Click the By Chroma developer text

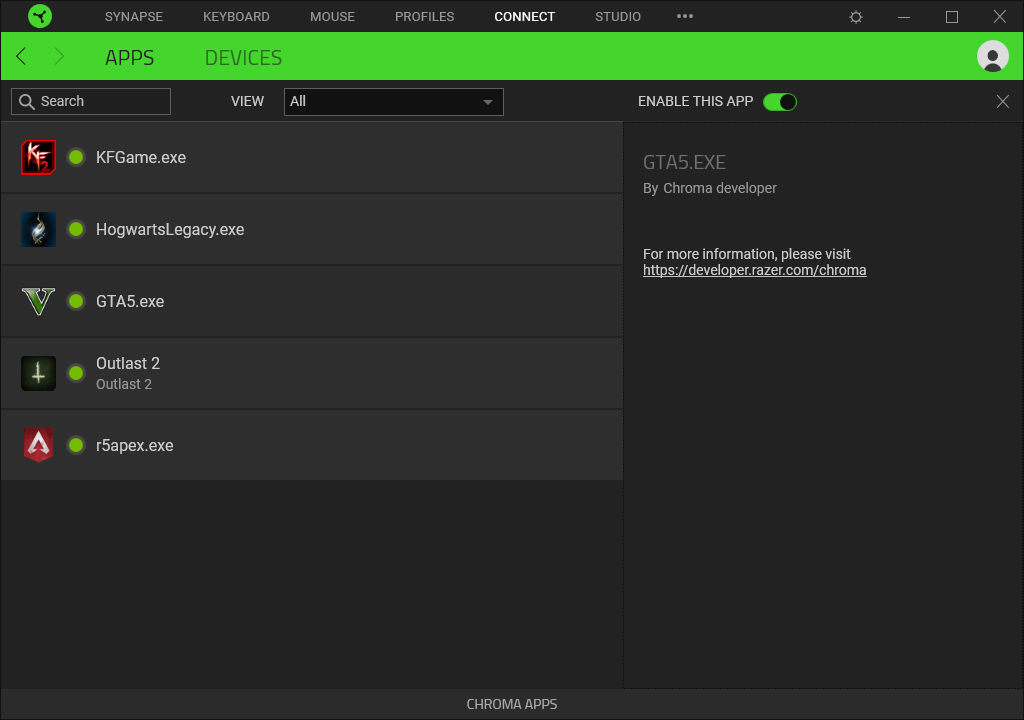point(710,188)
